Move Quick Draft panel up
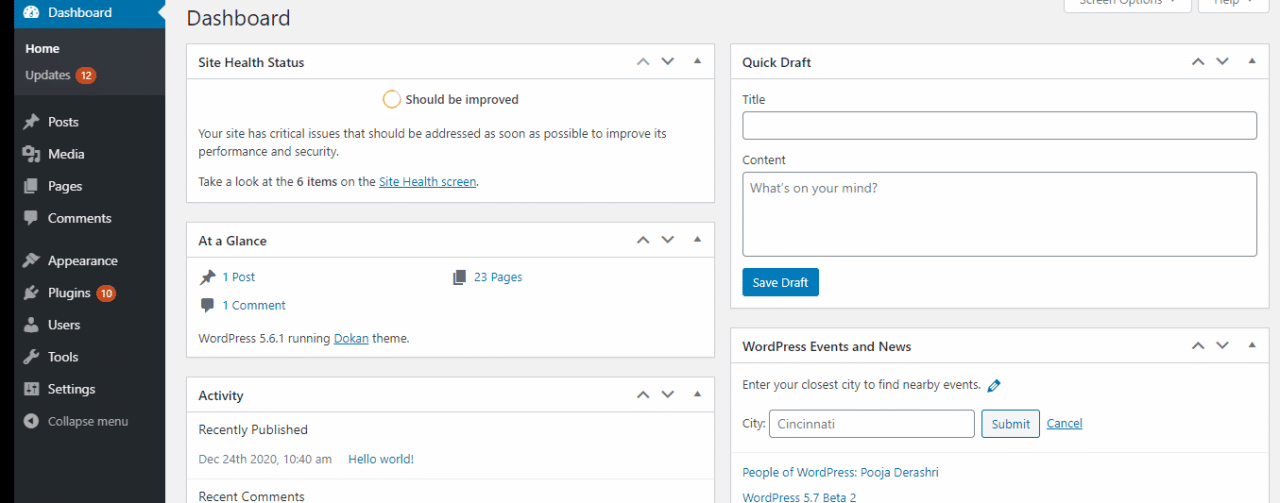The width and height of the screenshot is (1280, 503). pyautogui.click(x=1198, y=61)
